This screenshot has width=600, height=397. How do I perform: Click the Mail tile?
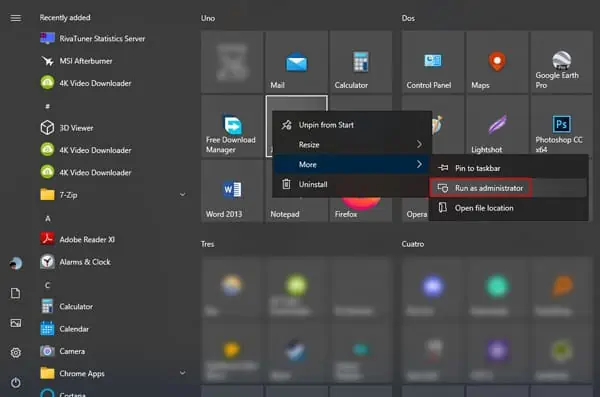(297, 62)
